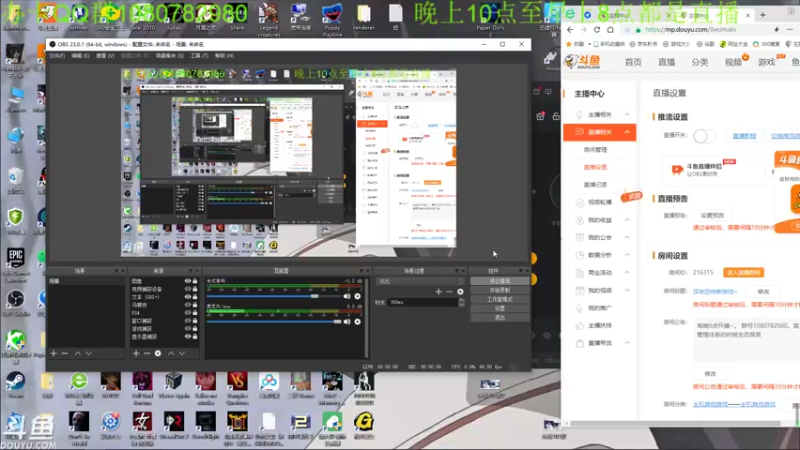Toggle visibility of 图像 source

click(x=188, y=281)
